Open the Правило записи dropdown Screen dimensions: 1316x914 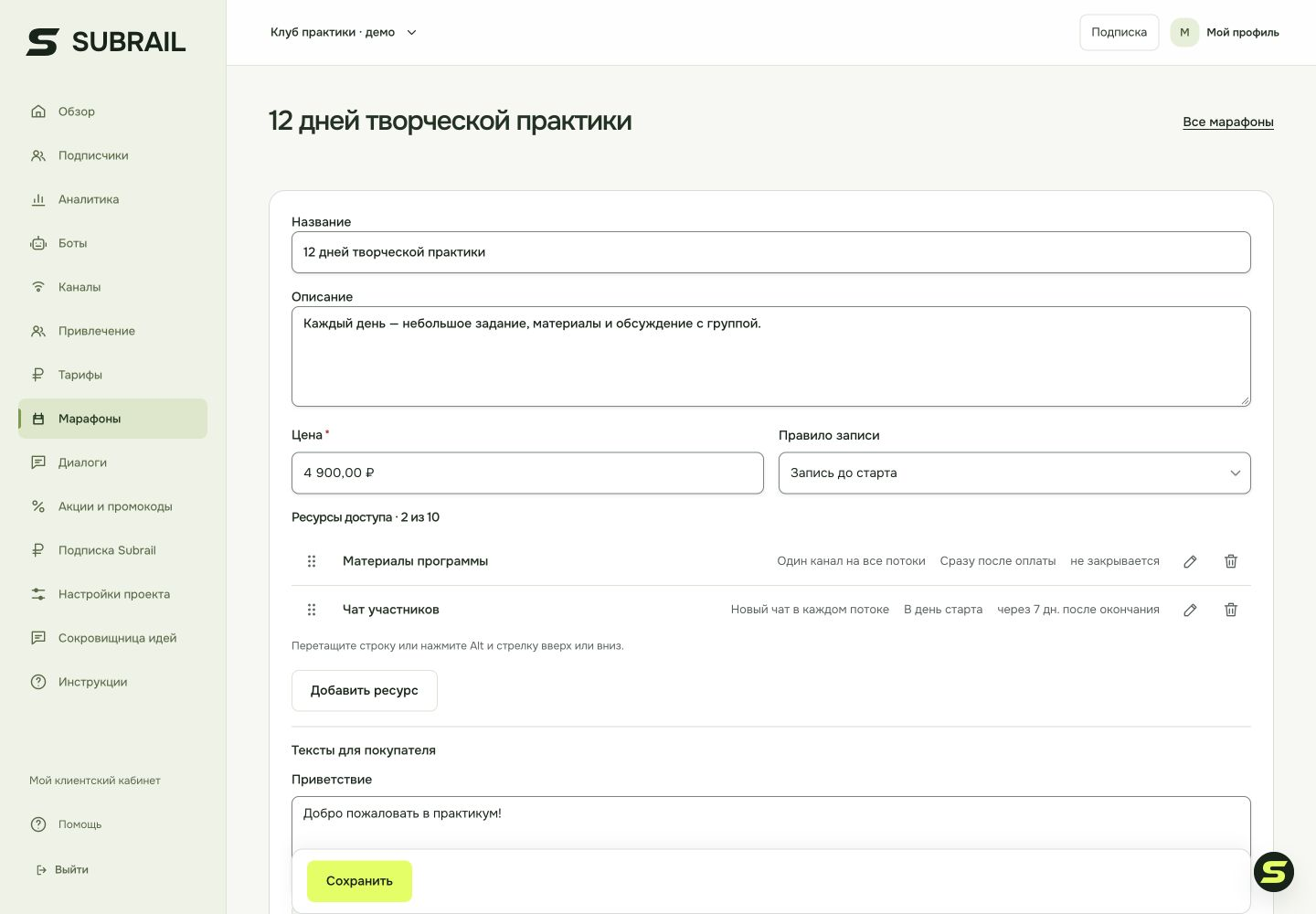1014,473
